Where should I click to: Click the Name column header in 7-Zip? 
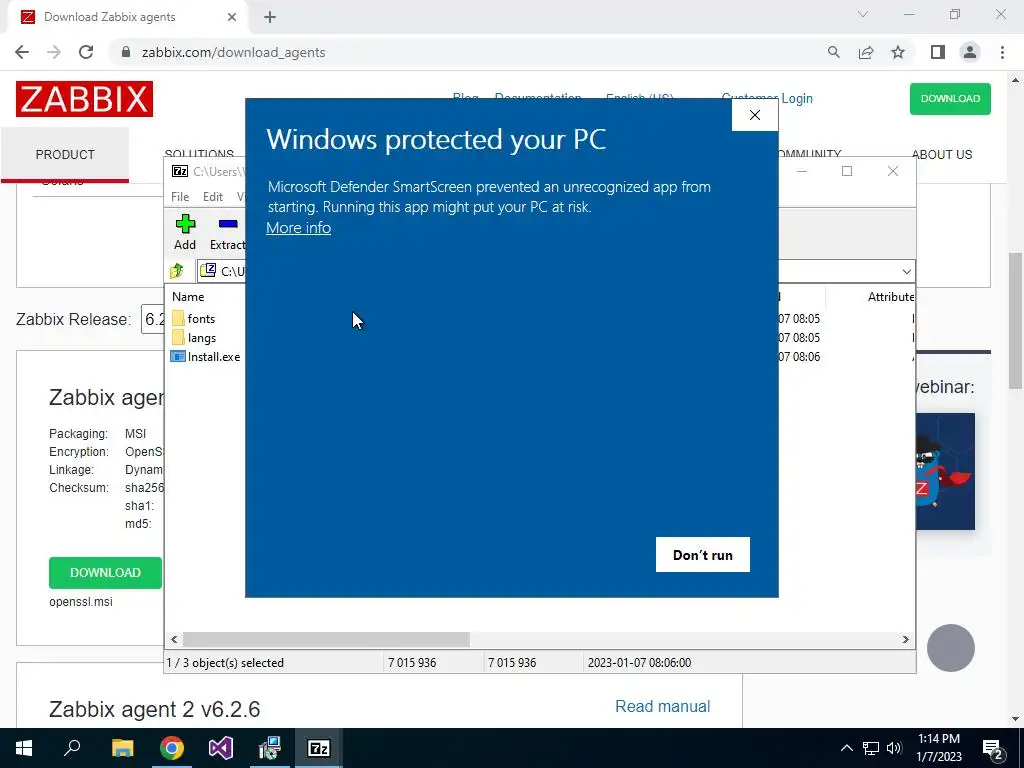(x=188, y=296)
